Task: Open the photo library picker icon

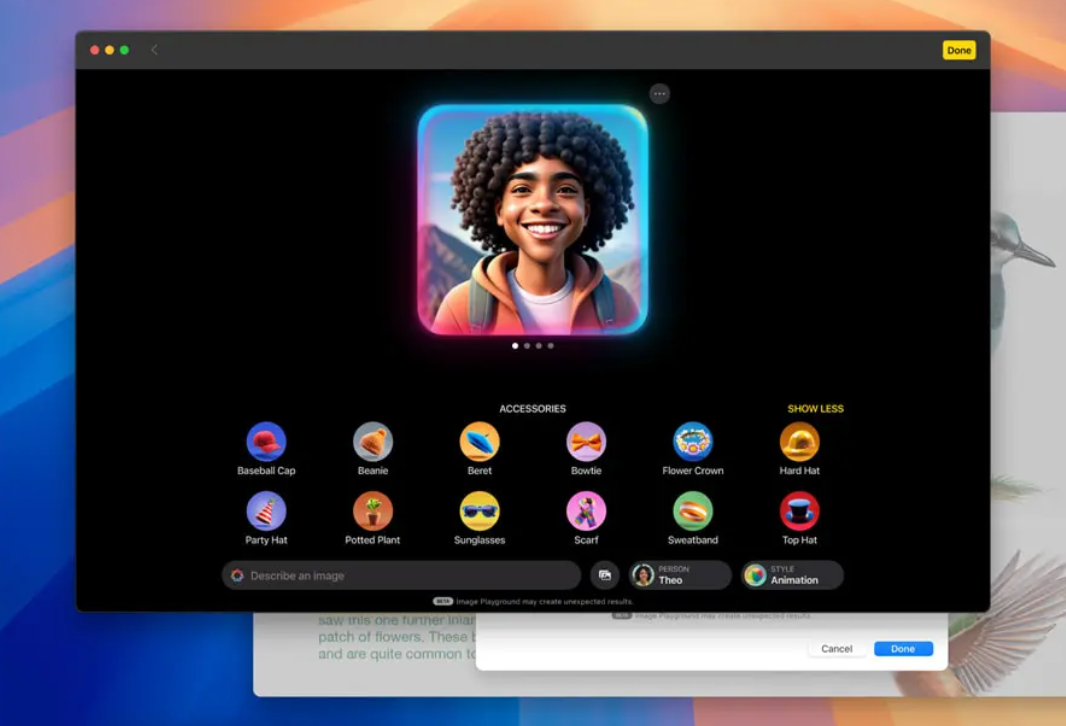Action: [604, 576]
